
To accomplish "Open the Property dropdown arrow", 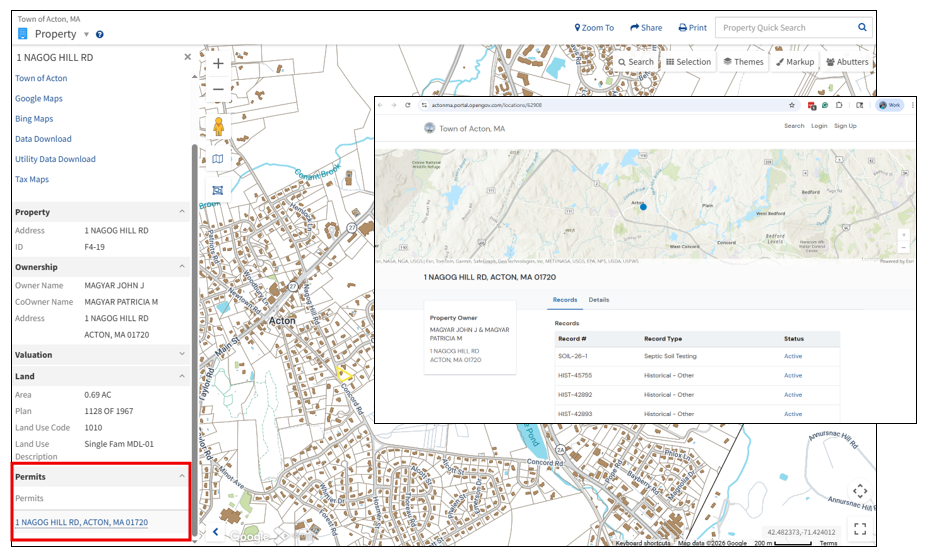I will pyautogui.click(x=86, y=34).
